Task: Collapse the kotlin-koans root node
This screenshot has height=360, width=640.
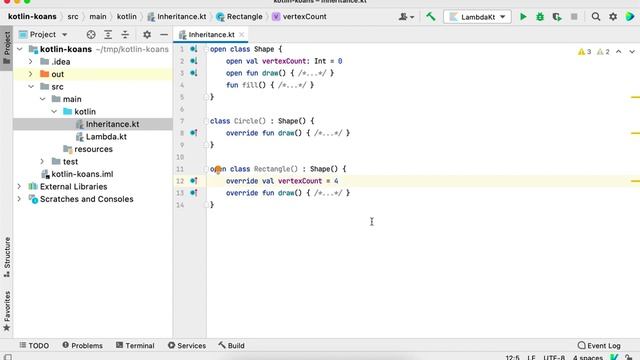Action: coord(20,49)
